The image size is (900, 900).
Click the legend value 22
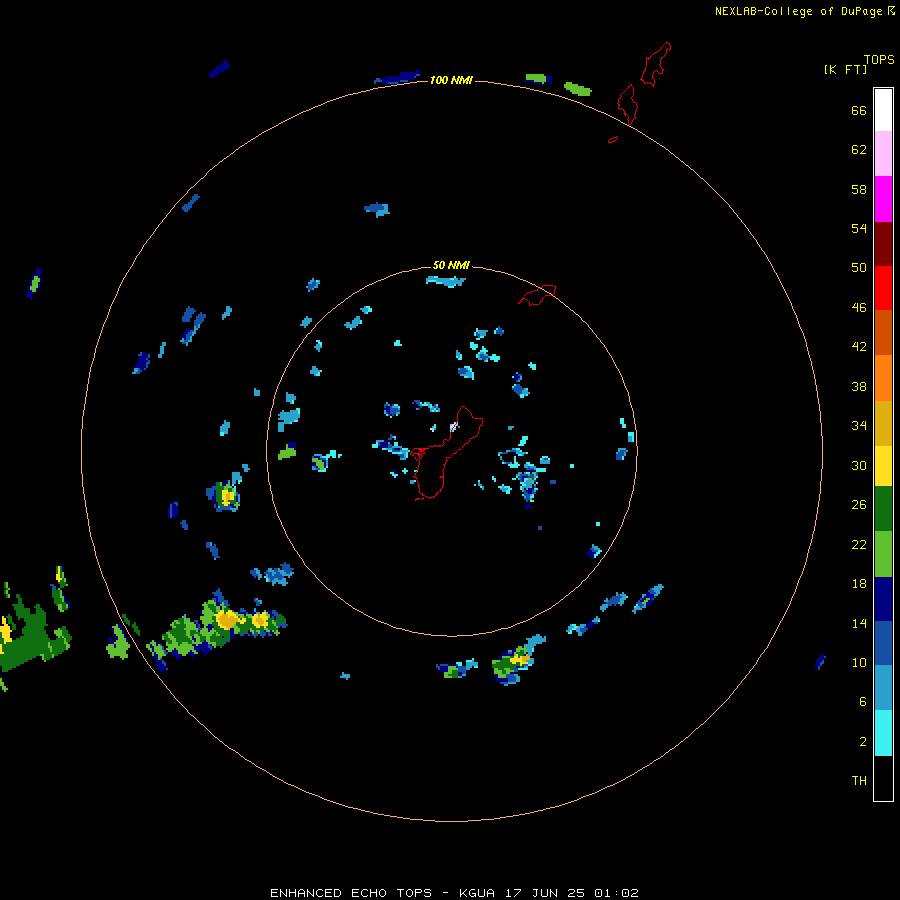859,545
